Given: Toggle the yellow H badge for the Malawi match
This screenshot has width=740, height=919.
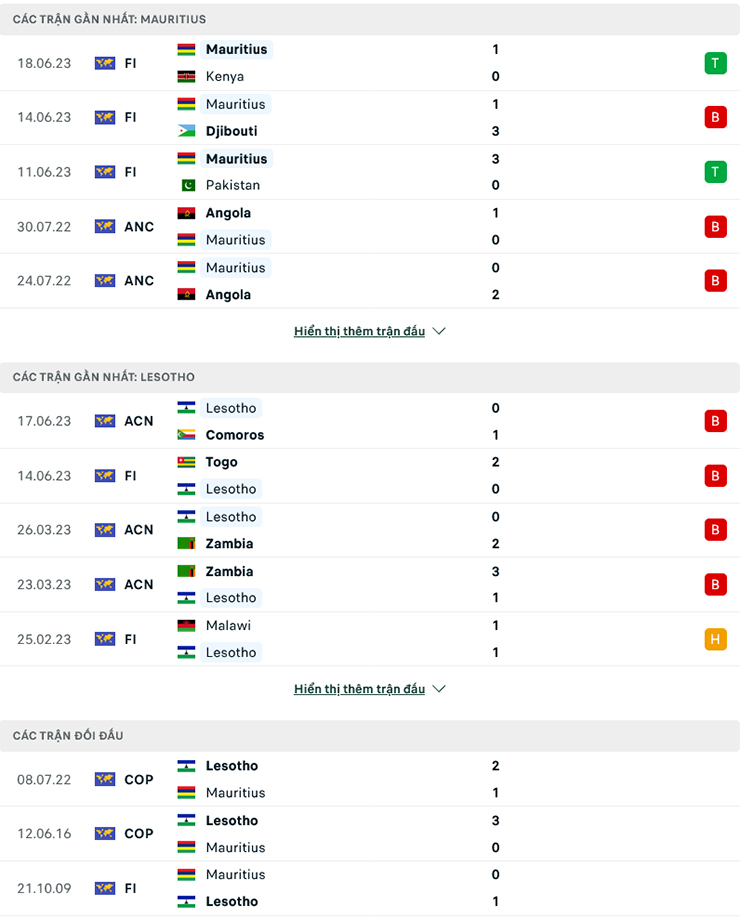Looking at the screenshot, I should 716,639.
